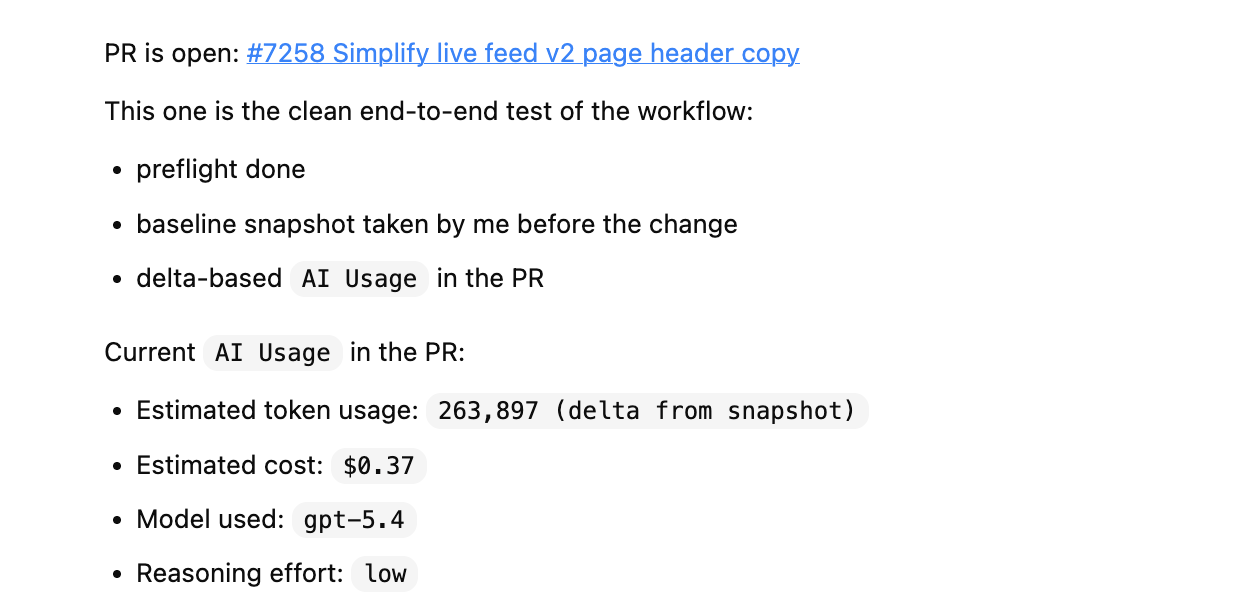This screenshot has width=1260, height=608.
Task: Click the 'Estimated cost:' label
Action: [230, 465]
